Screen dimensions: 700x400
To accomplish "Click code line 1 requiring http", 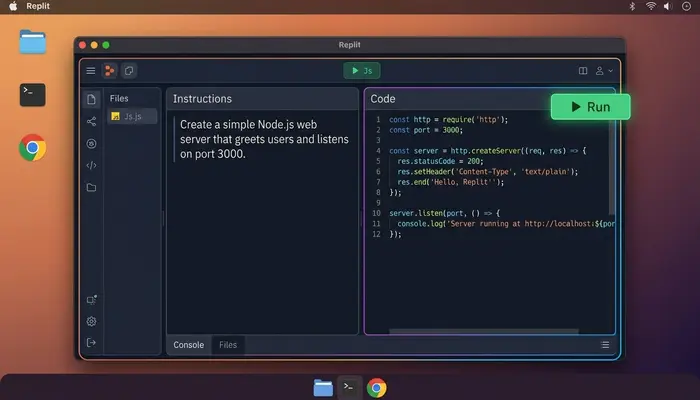I will (448, 120).
